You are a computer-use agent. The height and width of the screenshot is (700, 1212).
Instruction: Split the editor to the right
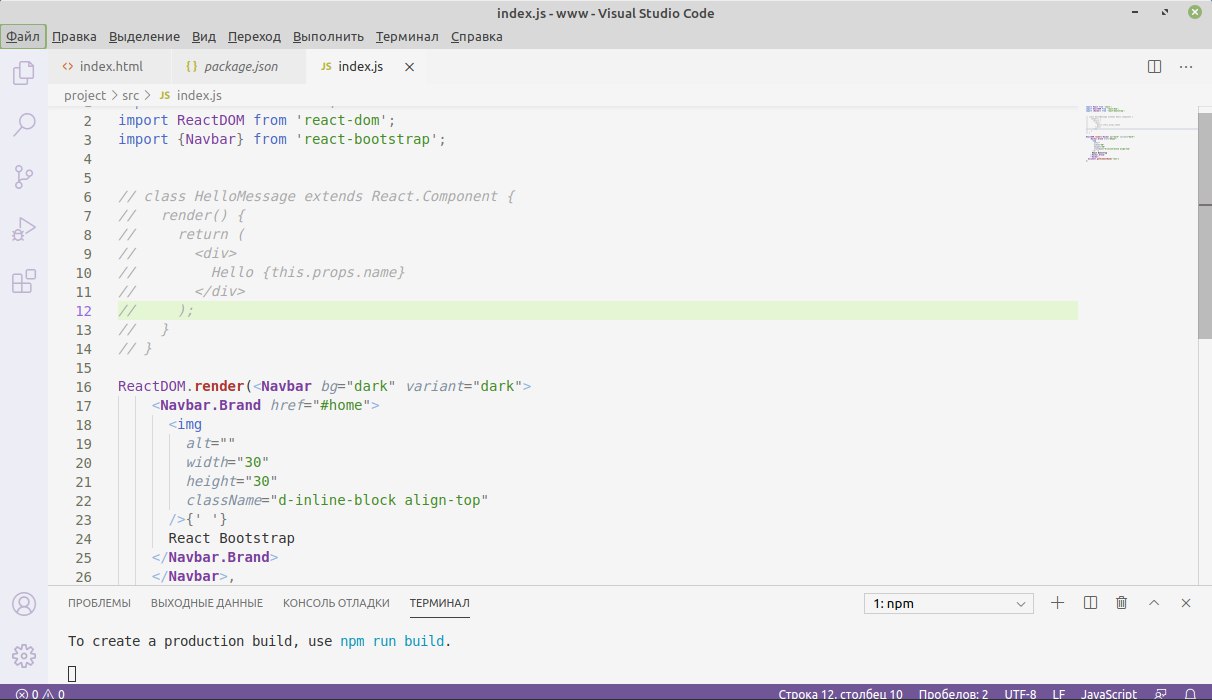click(x=1154, y=67)
